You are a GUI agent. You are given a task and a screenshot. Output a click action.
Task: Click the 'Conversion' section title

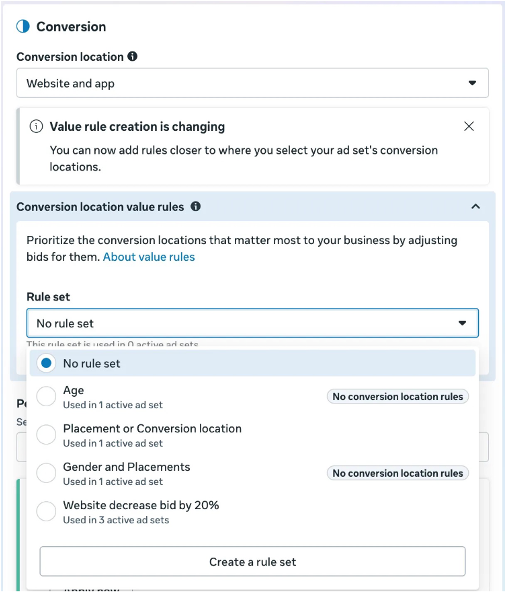tap(71, 27)
